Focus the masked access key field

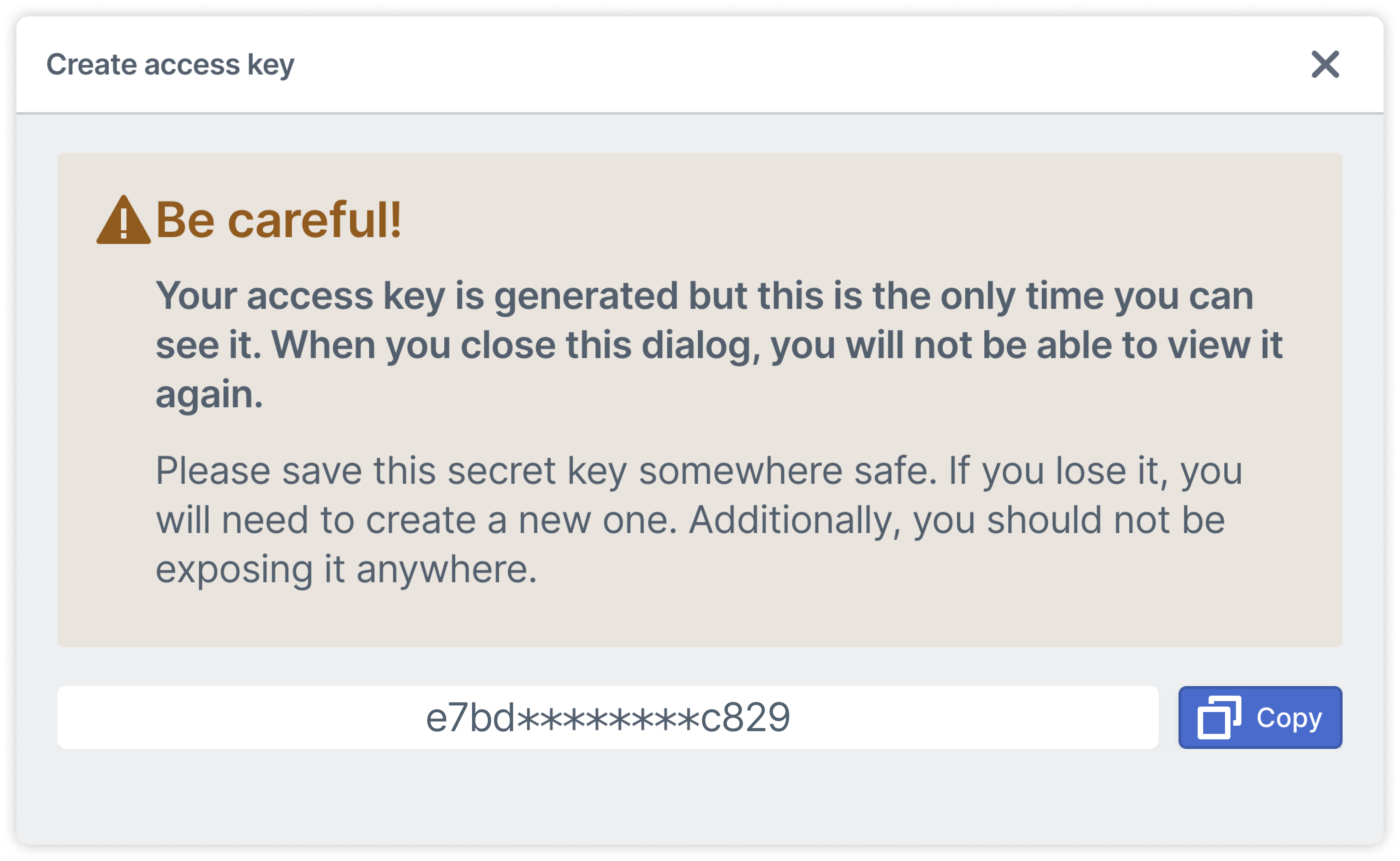coord(608,717)
